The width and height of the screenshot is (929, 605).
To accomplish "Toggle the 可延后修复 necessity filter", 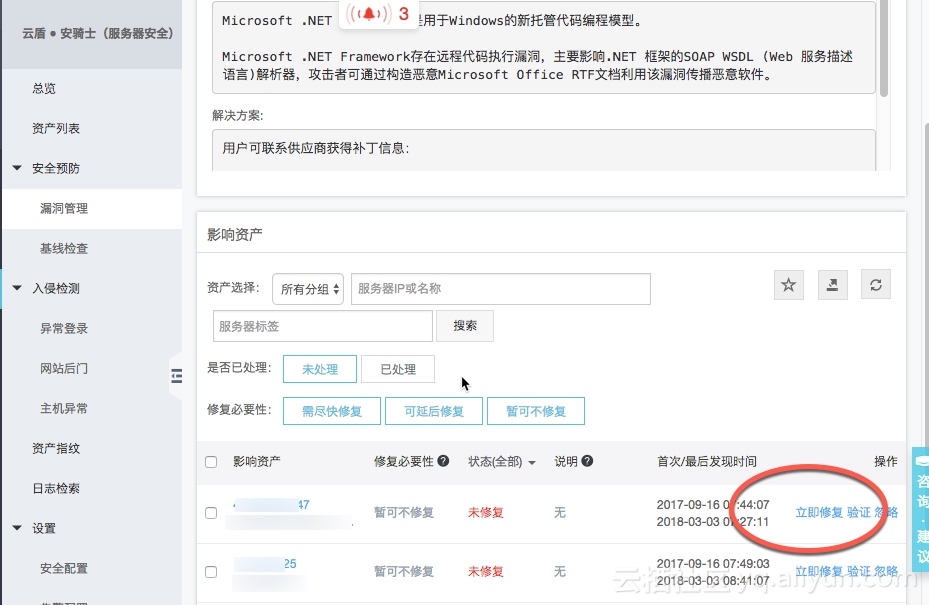I will pyautogui.click(x=434, y=411).
